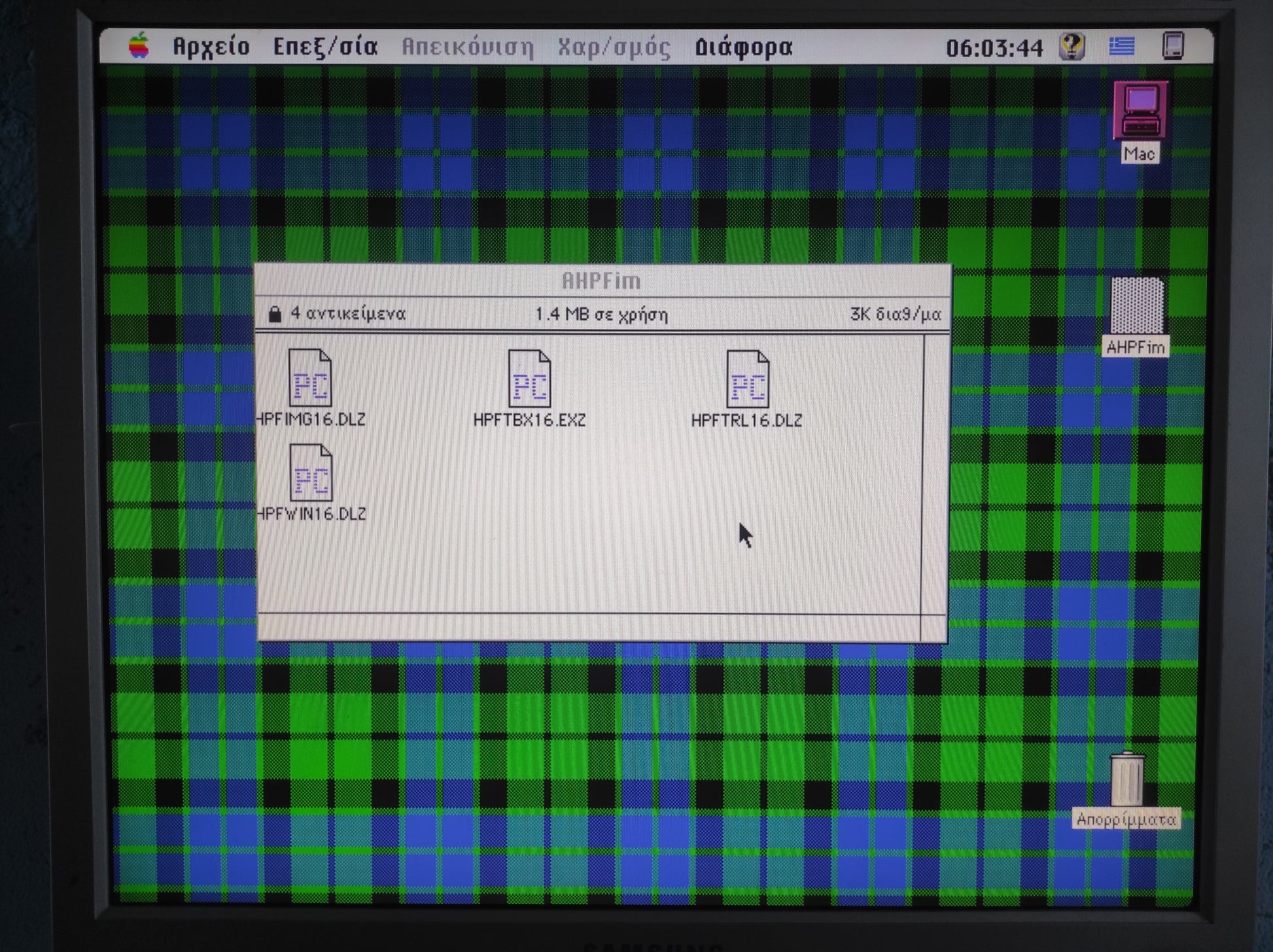1273x952 pixels.
Task: Open the Greek flag keyboard menu
Action: (x=1121, y=46)
